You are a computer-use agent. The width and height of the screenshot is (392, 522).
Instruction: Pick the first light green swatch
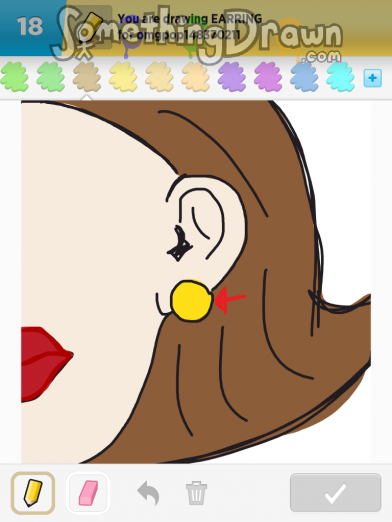14,77
